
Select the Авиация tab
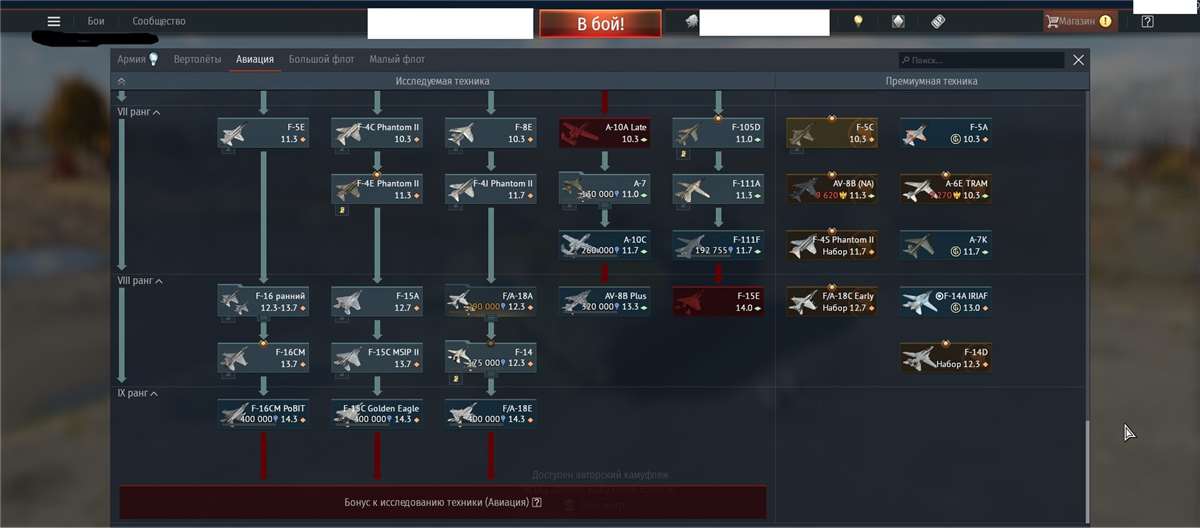[255, 60]
